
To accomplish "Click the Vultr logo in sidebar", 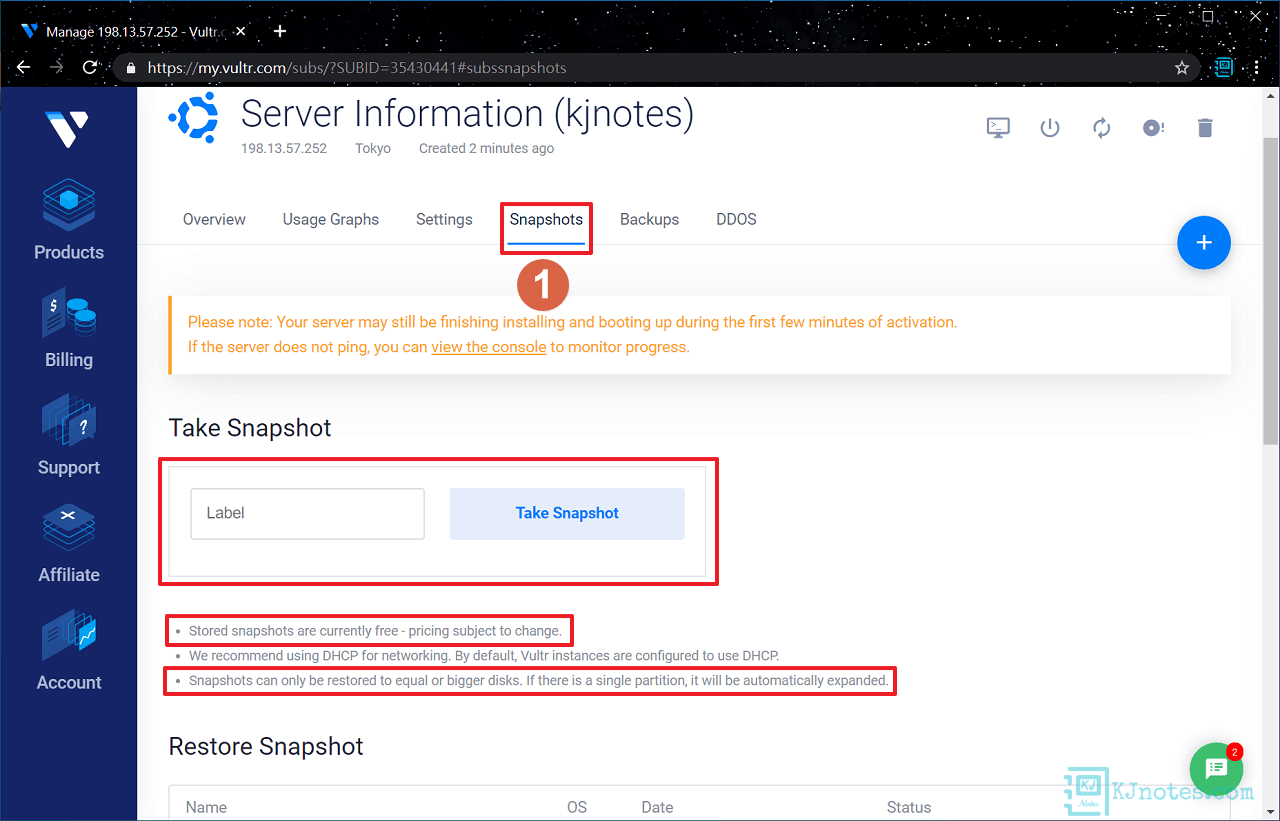I will pos(68,127).
